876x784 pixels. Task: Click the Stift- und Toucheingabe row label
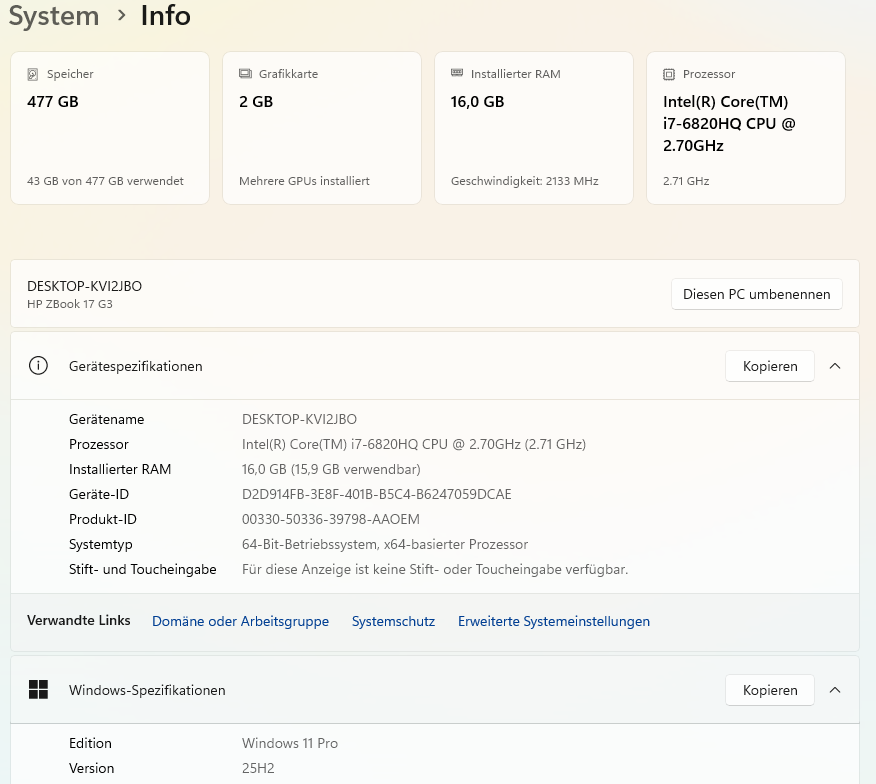(142, 569)
